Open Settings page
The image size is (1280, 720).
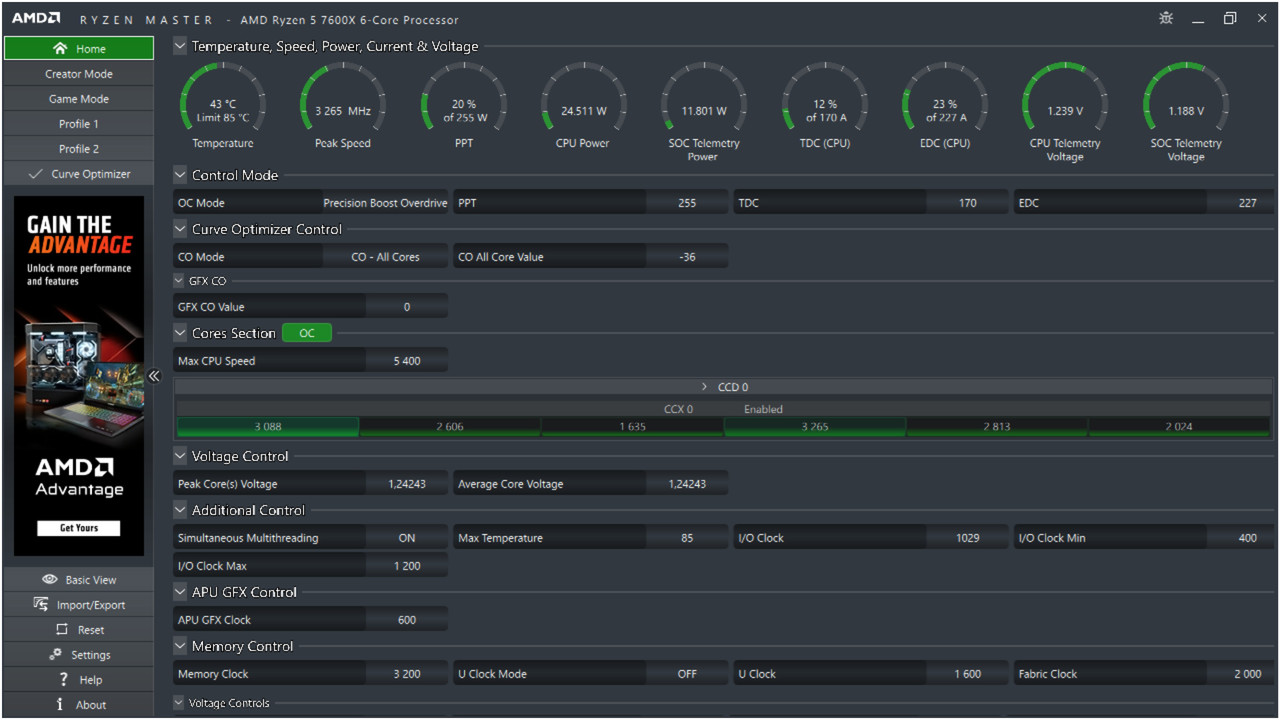(x=79, y=655)
